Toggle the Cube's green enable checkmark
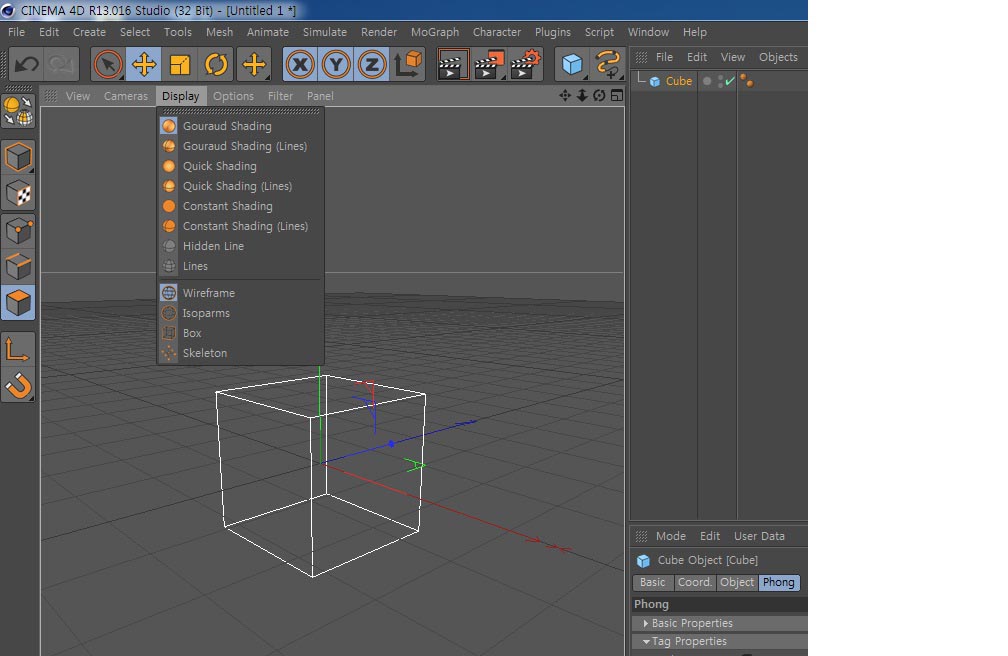 point(730,82)
